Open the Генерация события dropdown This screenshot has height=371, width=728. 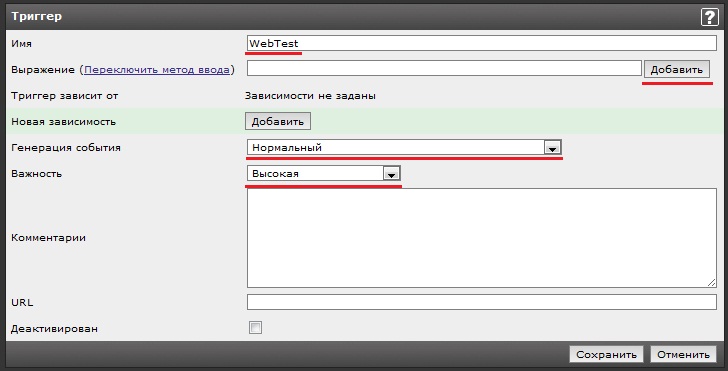pyautogui.click(x=404, y=148)
